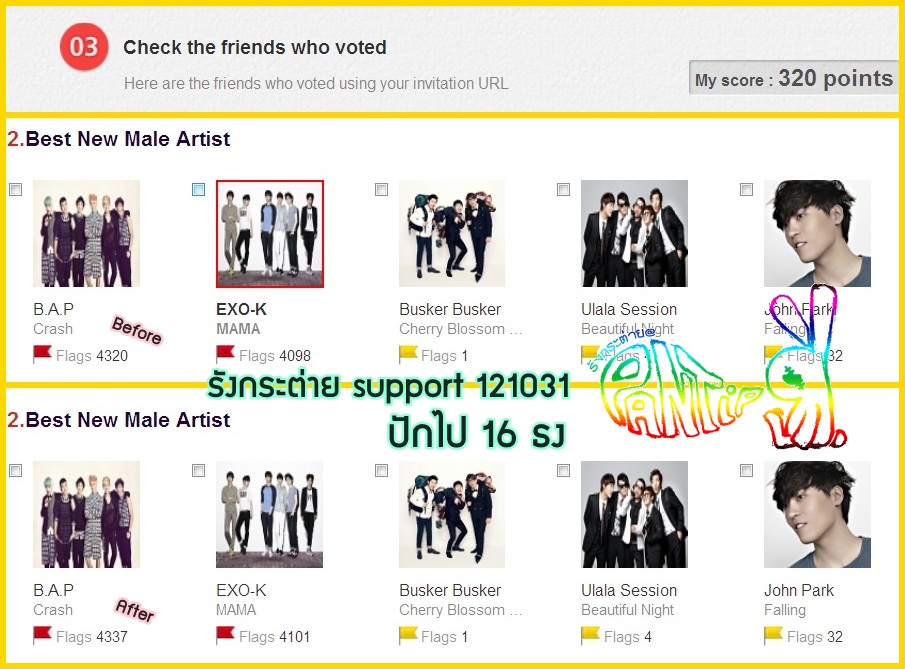Click the John Park portrait in top row

(x=817, y=233)
